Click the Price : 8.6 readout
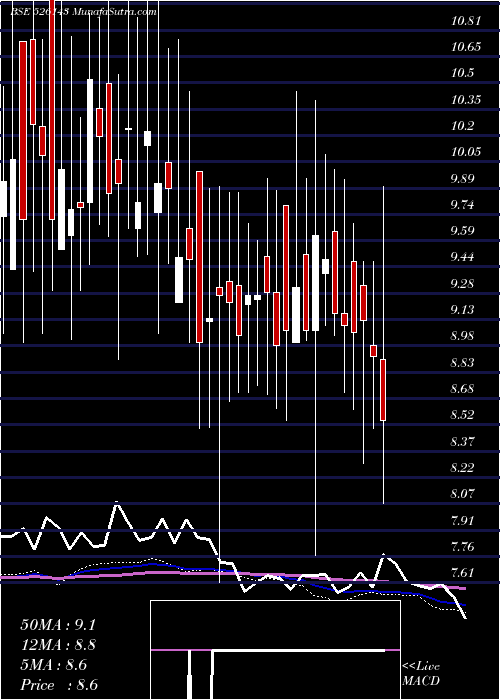This screenshot has width=500, height=700. (59, 685)
